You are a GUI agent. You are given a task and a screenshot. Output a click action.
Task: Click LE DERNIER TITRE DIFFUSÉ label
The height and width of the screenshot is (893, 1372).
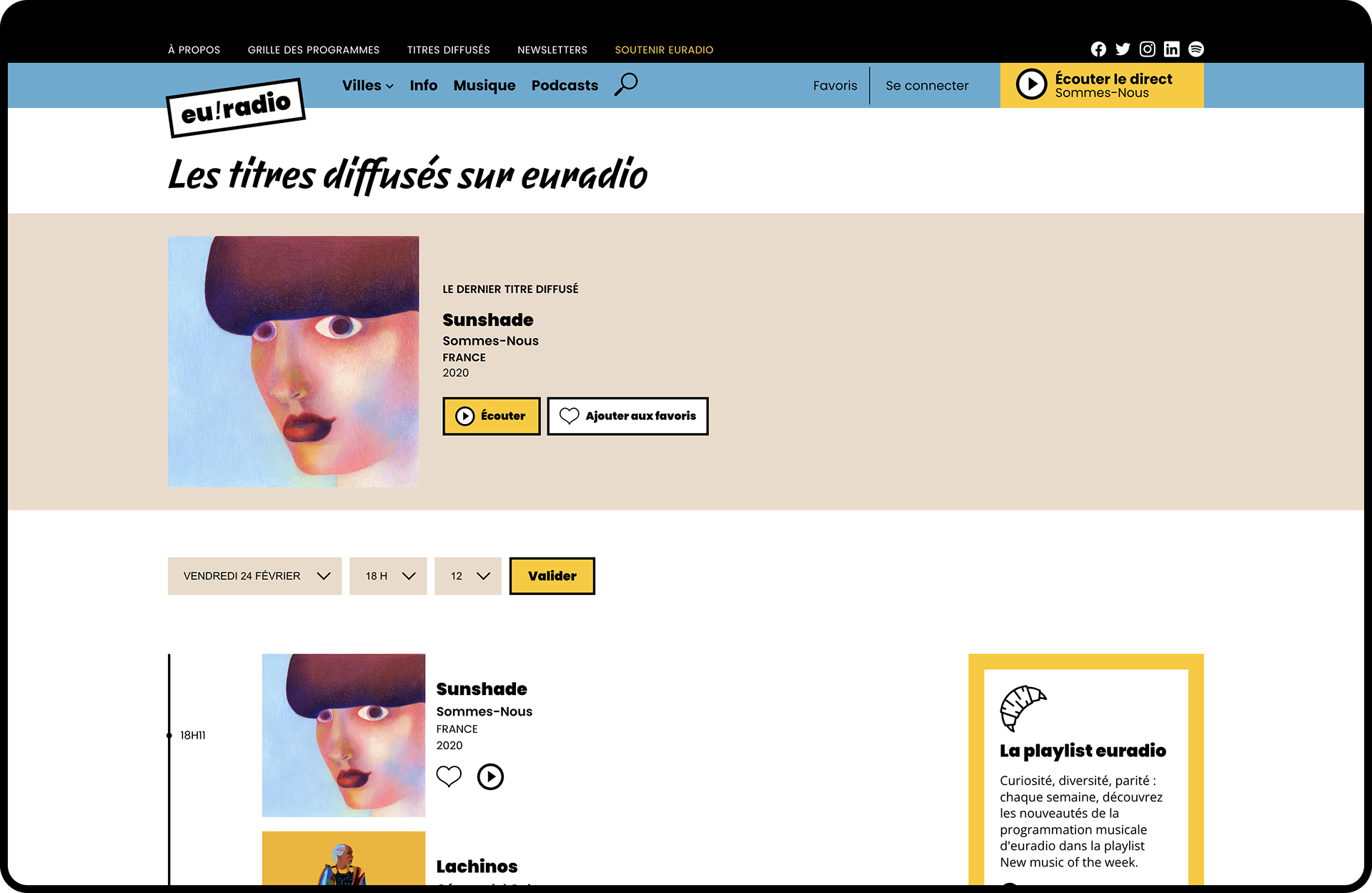[x=510, y=290]
